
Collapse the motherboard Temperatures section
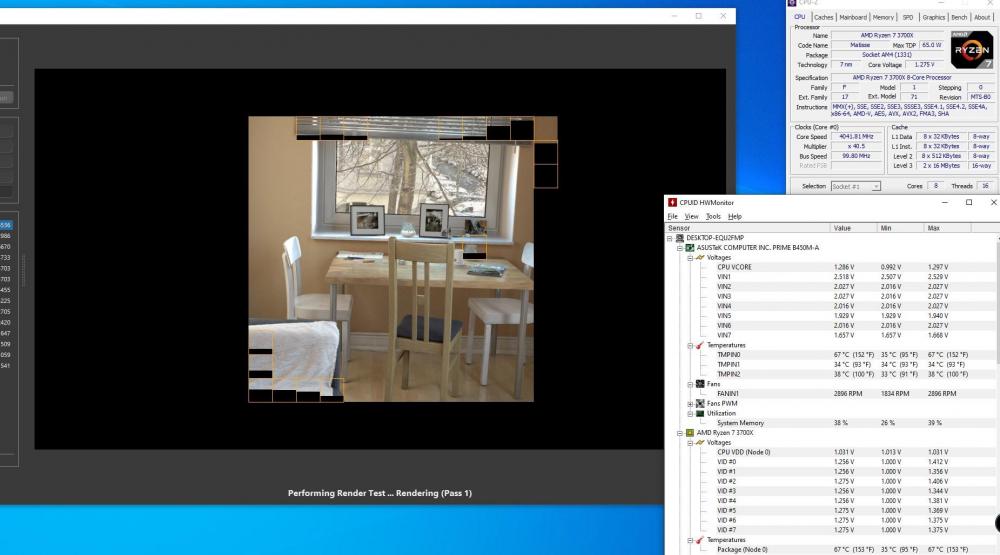click(x=690, y=345)
